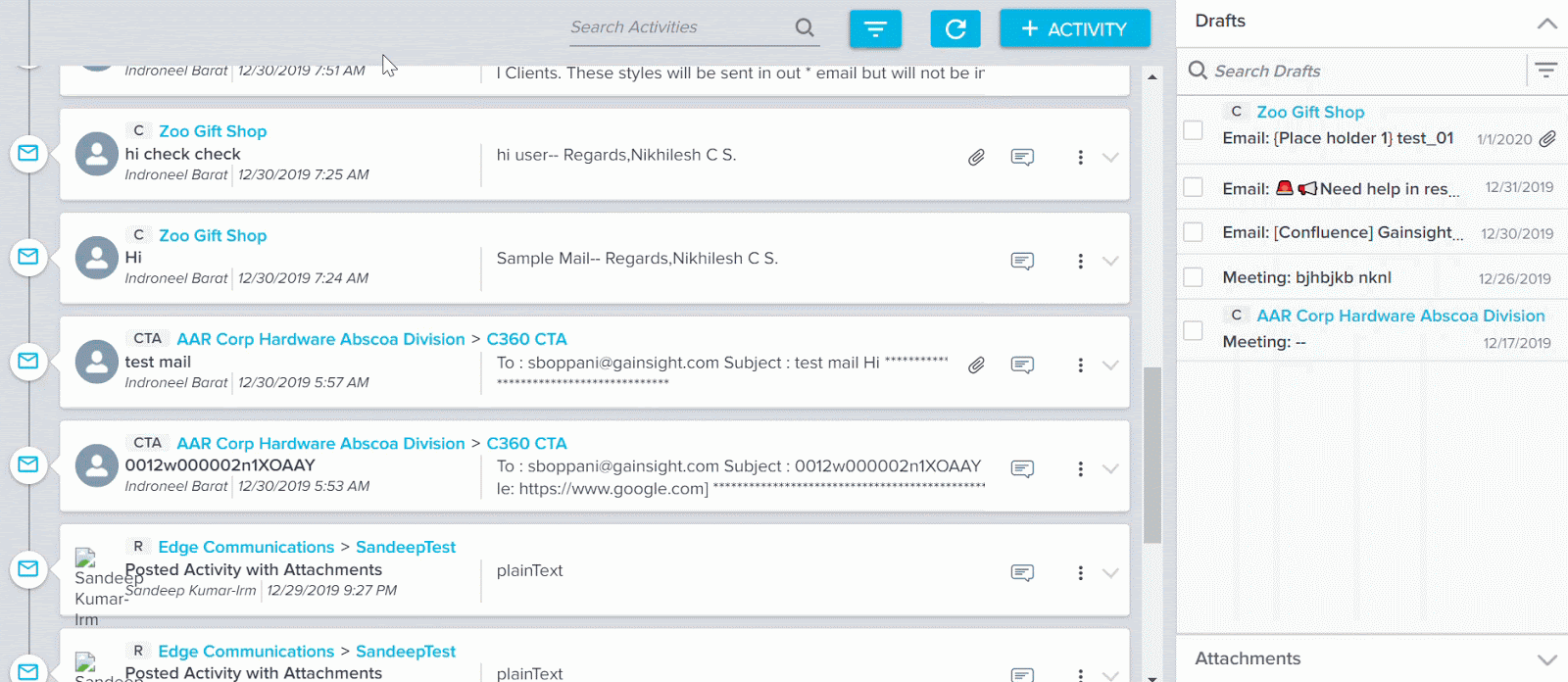The height and width of the screenshot is (682, 1568).
Task: Open comments icon on 0012w000002n1XOAAY activity
Action: [1022, 468]
